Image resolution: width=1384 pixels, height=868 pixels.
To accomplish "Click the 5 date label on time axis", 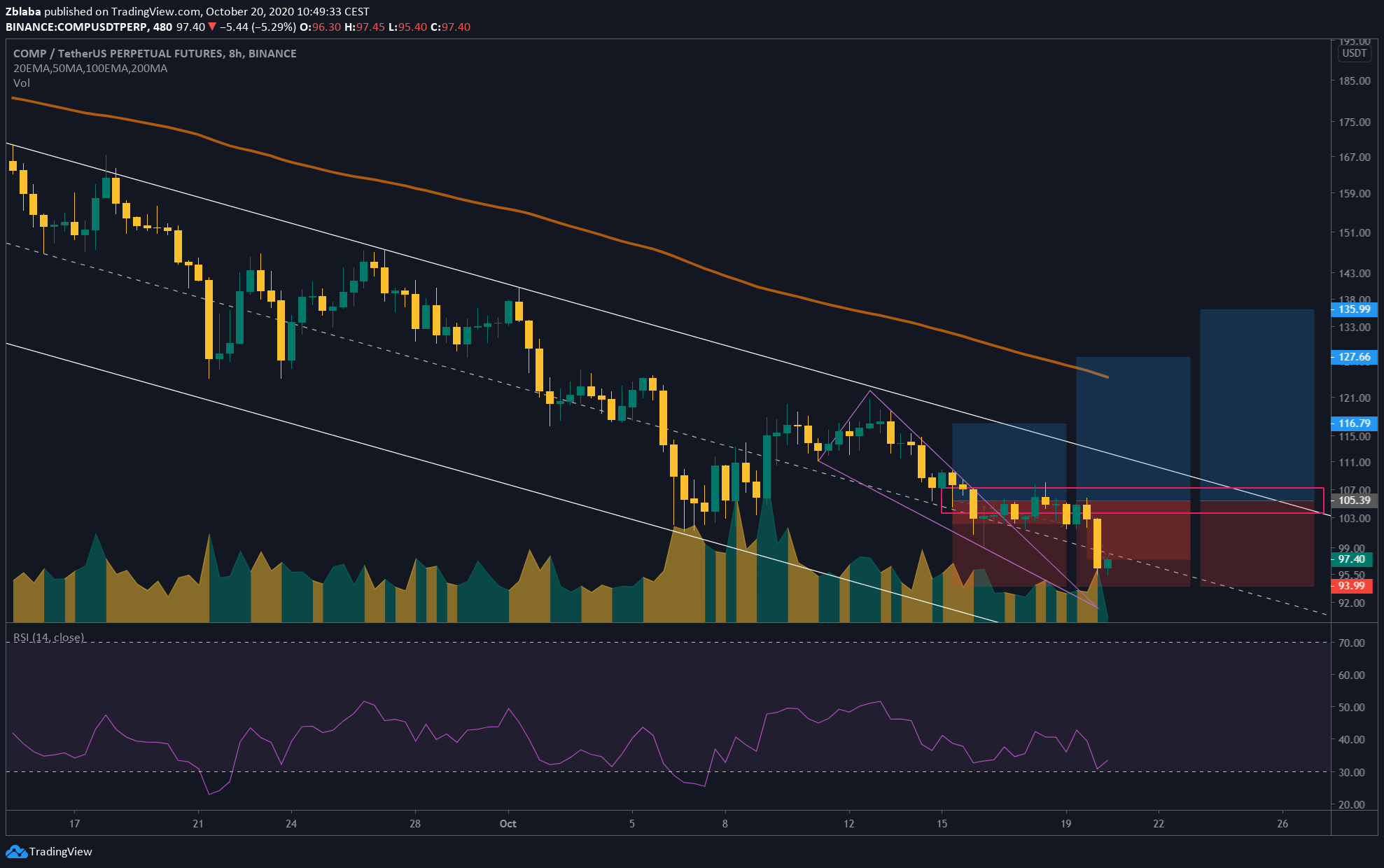I will pyautogui.click(x=631, y=823).
